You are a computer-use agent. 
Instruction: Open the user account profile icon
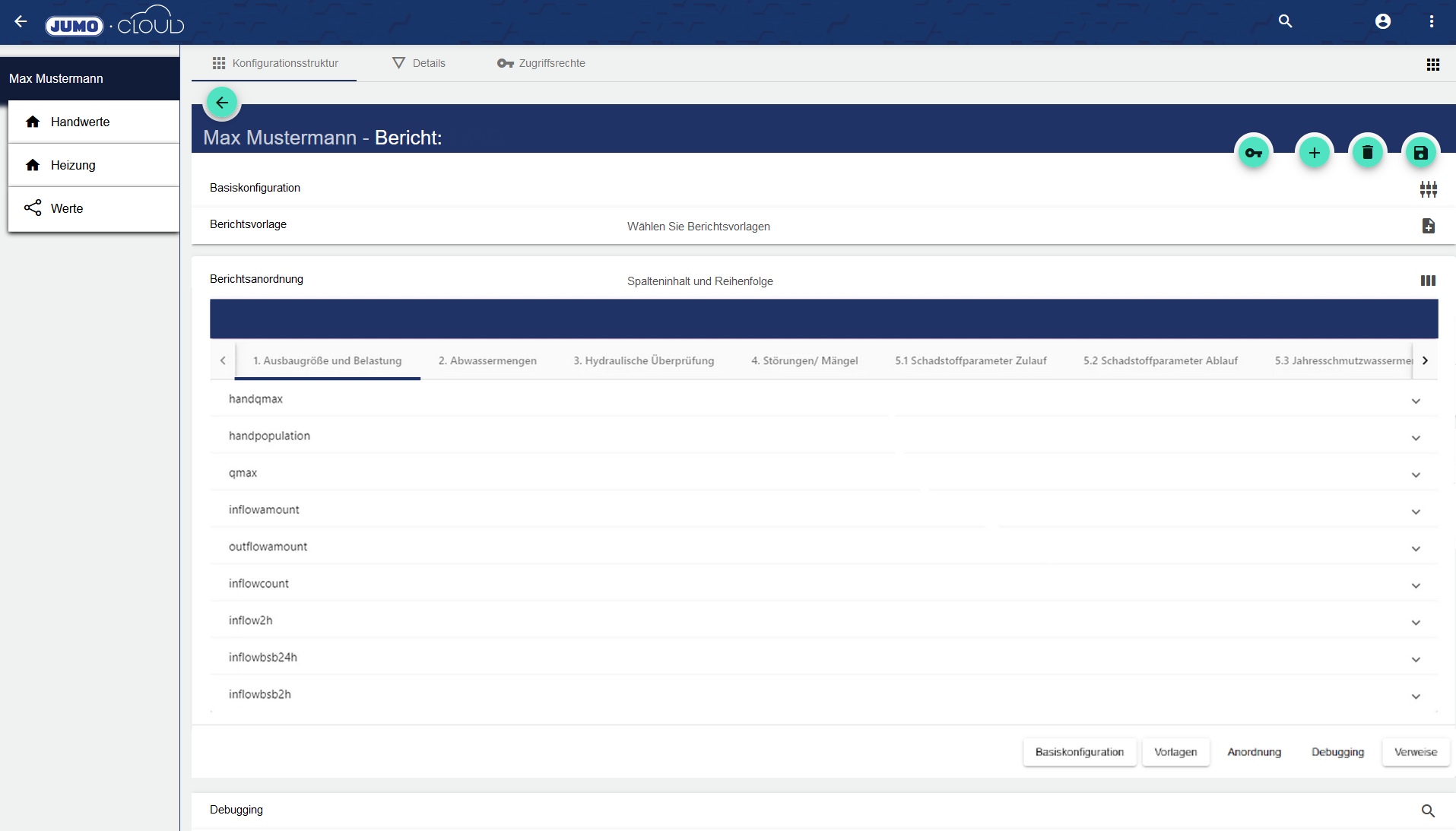[1383, 21]
